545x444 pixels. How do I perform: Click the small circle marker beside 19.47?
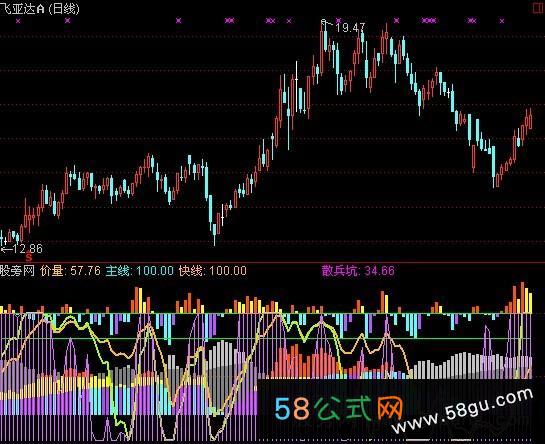tap(324, 22)
